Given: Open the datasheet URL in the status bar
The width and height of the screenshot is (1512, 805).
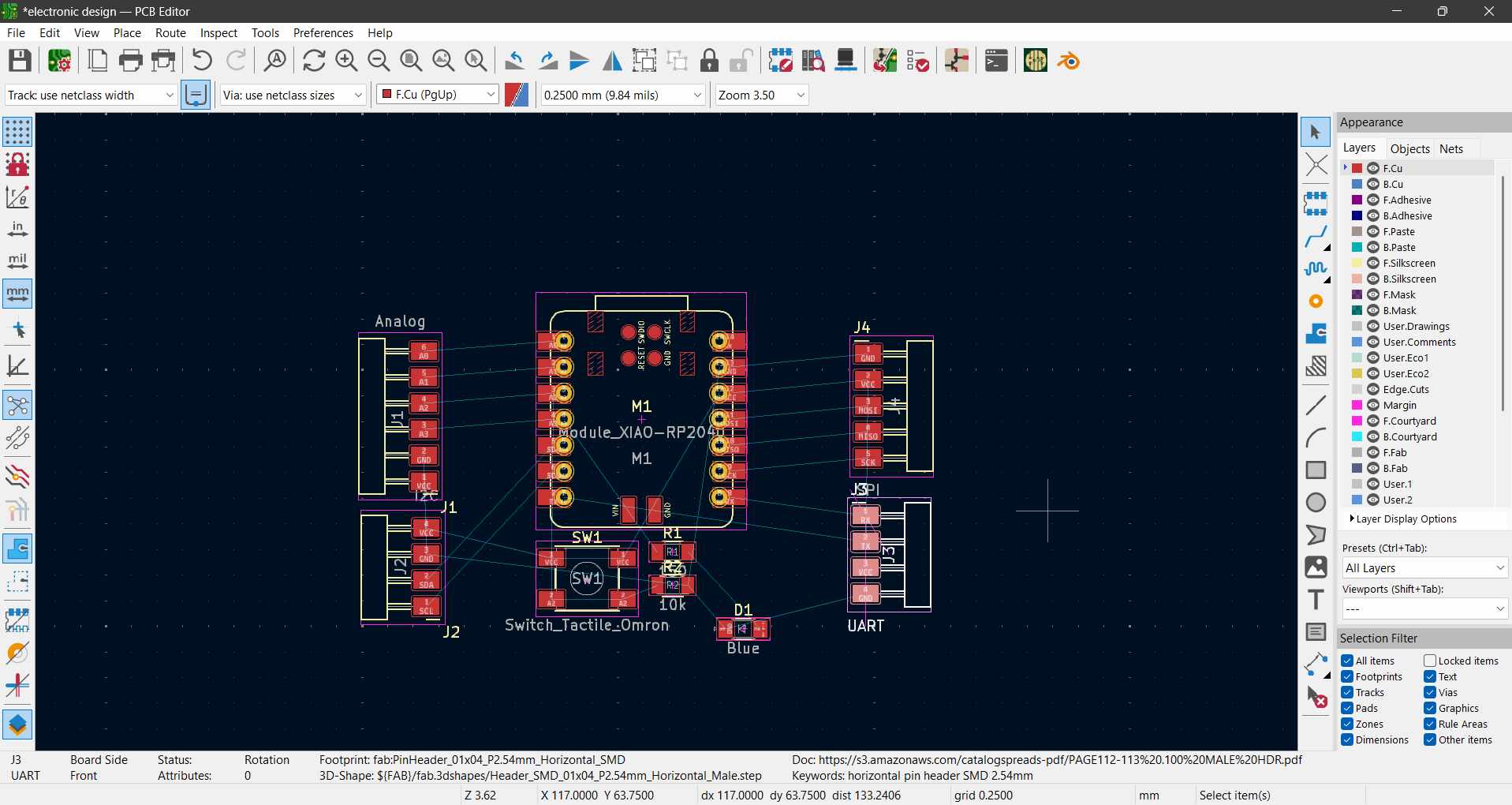Looking at the screenshot, I should [x=1057, y=760].
